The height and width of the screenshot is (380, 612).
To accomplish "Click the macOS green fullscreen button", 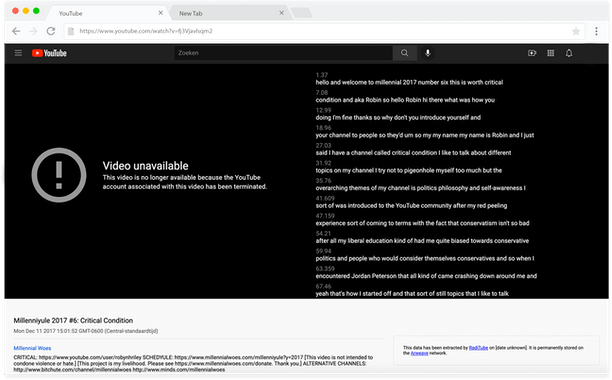I will coord(36,11).
